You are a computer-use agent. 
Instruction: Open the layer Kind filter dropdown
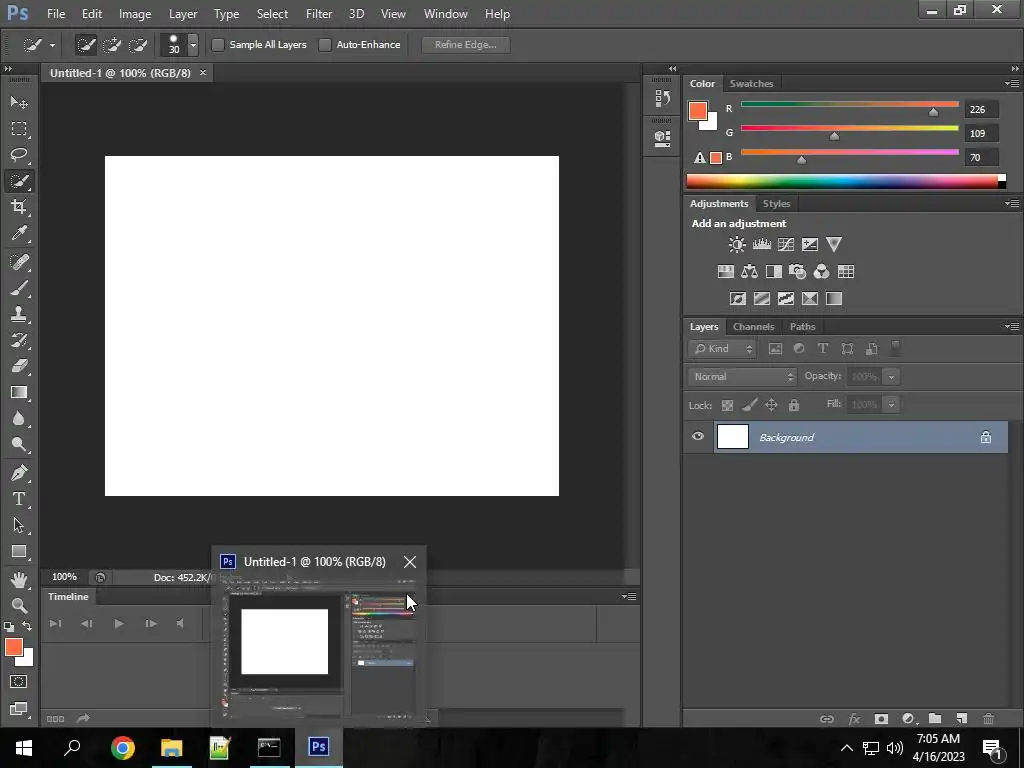point(722,349)
